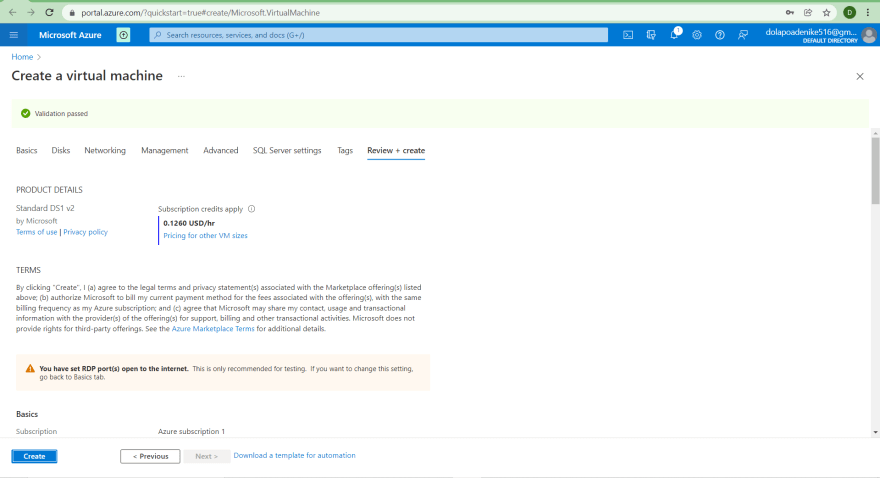Click the Standard DS1 v2 product name

click(x=45, y=208)
